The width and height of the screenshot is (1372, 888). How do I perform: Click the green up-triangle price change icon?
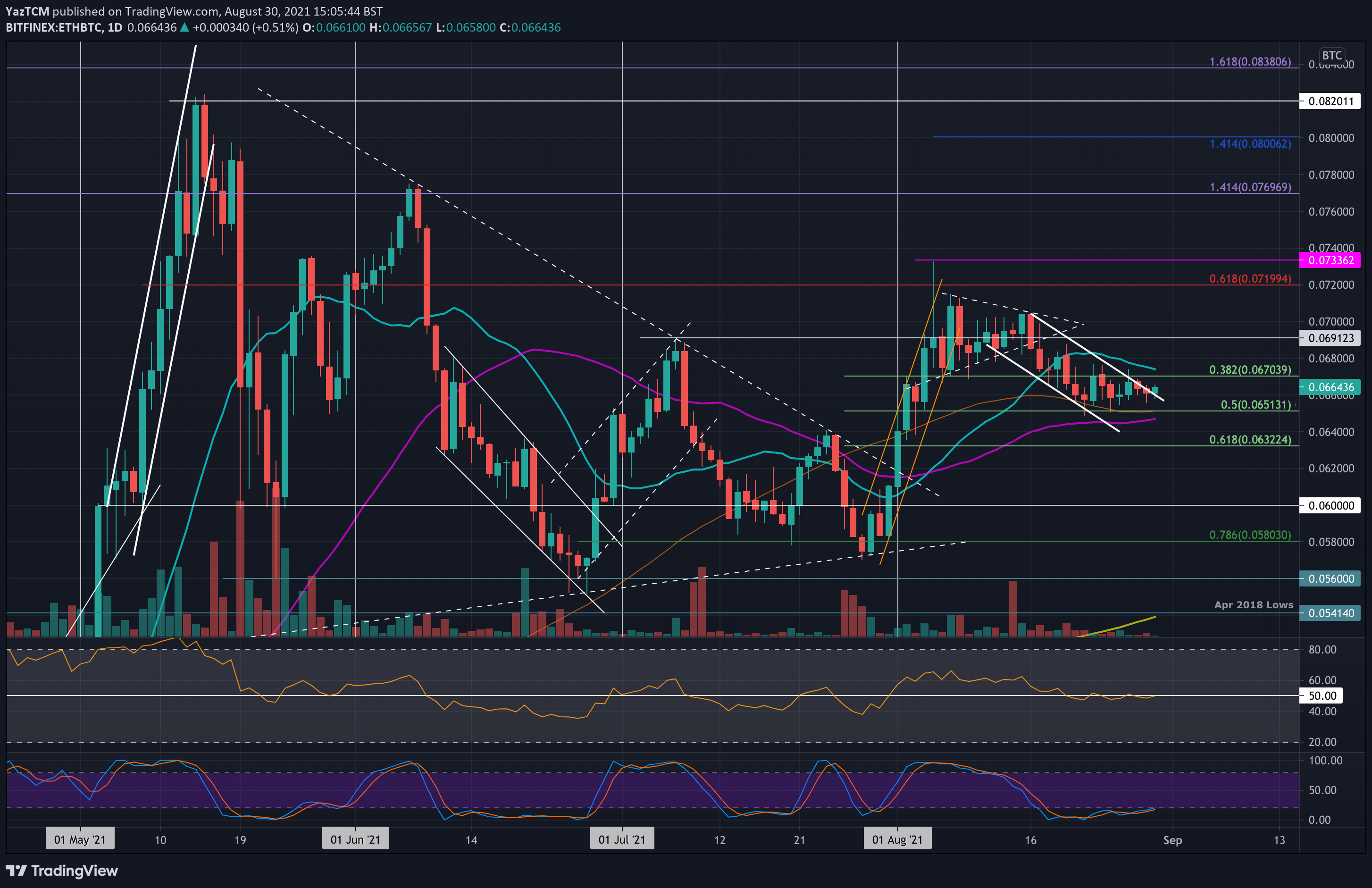(184, 28)
